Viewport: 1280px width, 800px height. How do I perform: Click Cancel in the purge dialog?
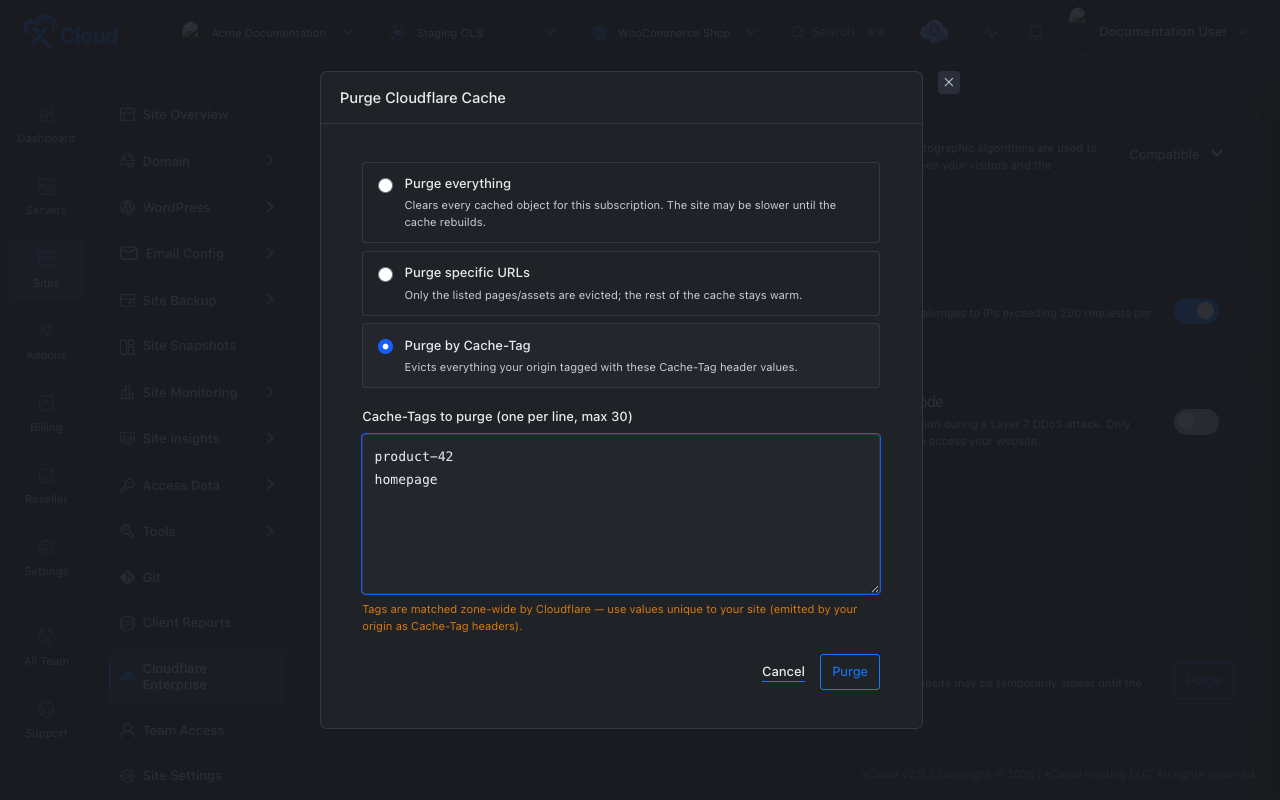[x=783, y=672]
